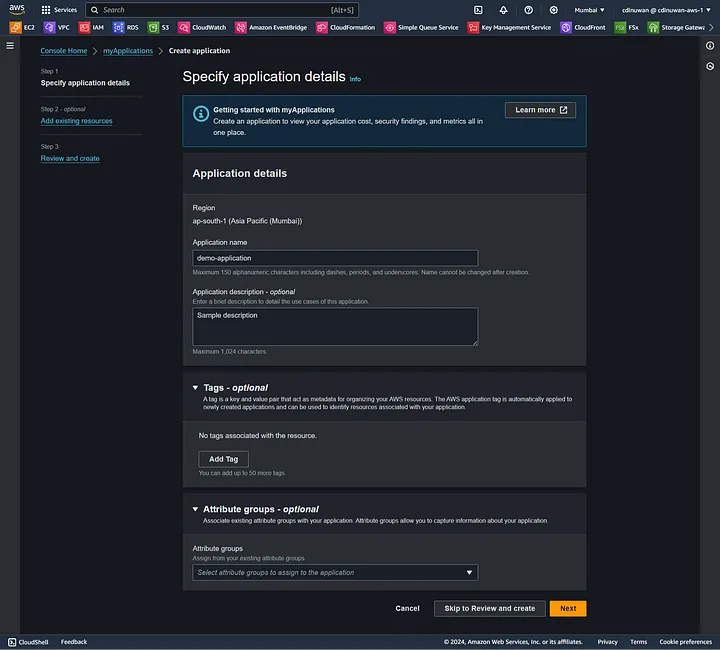Open the history clock icon on right edge
This screenshot has height=650, width=720.
[x=710, y=67]
